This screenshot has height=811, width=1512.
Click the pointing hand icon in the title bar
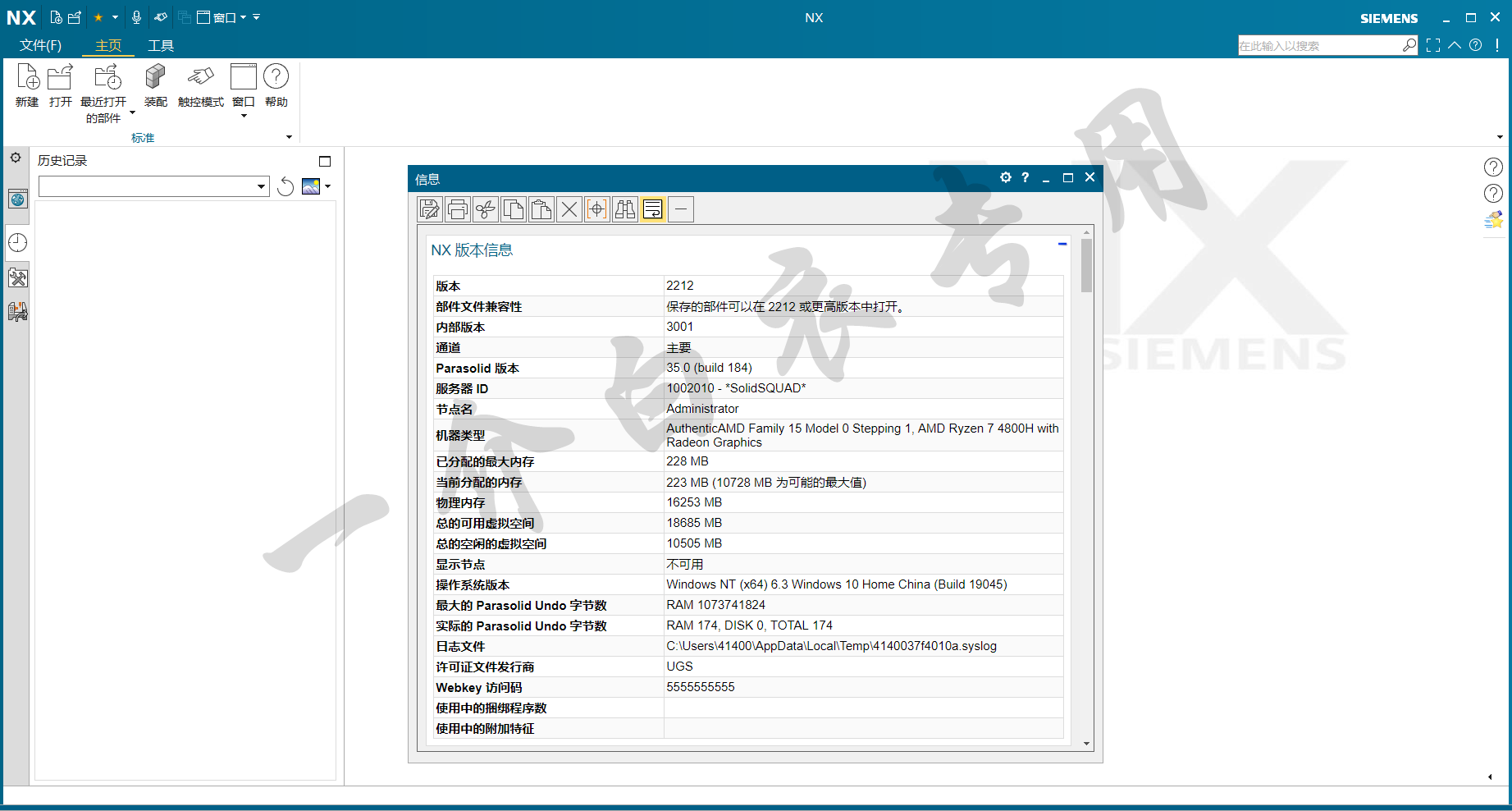[161, 17]
